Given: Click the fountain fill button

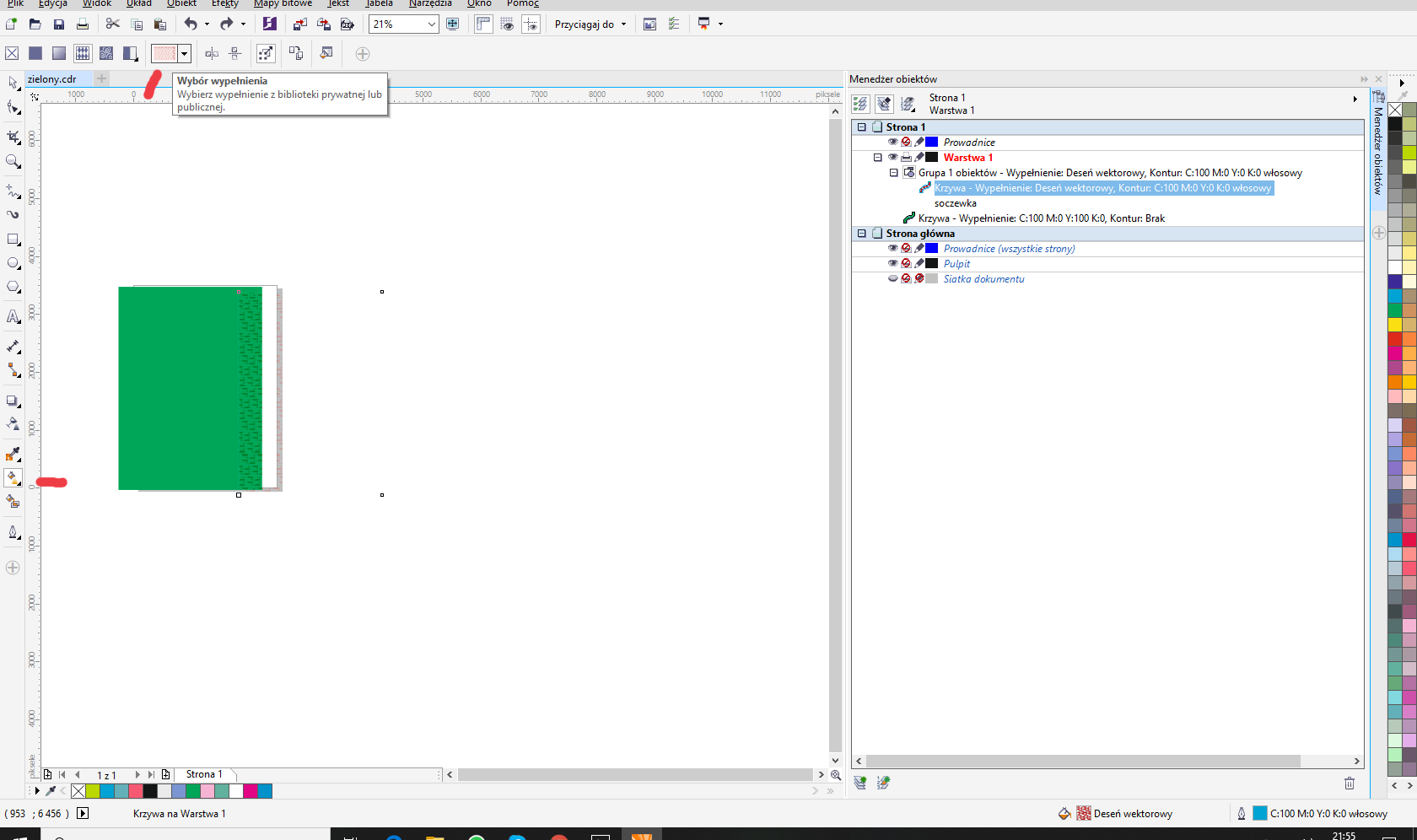Looking at the screenshot, I should click(x=59, y=54).
